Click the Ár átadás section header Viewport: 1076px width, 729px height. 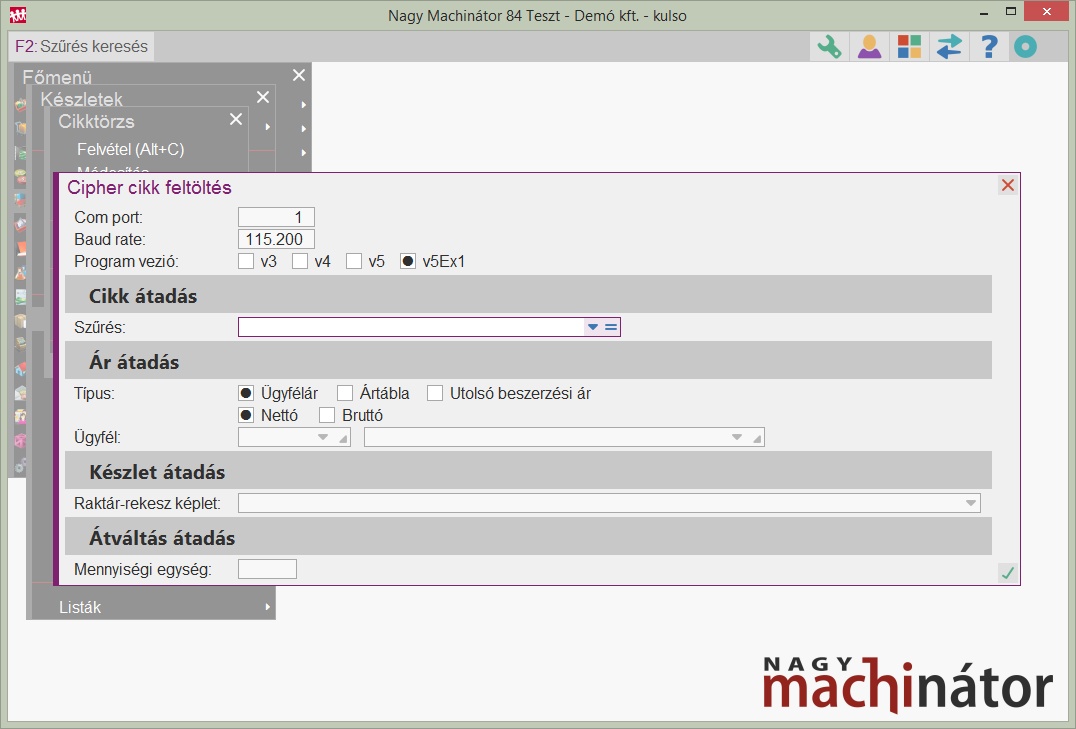click(x=528, y=360)
